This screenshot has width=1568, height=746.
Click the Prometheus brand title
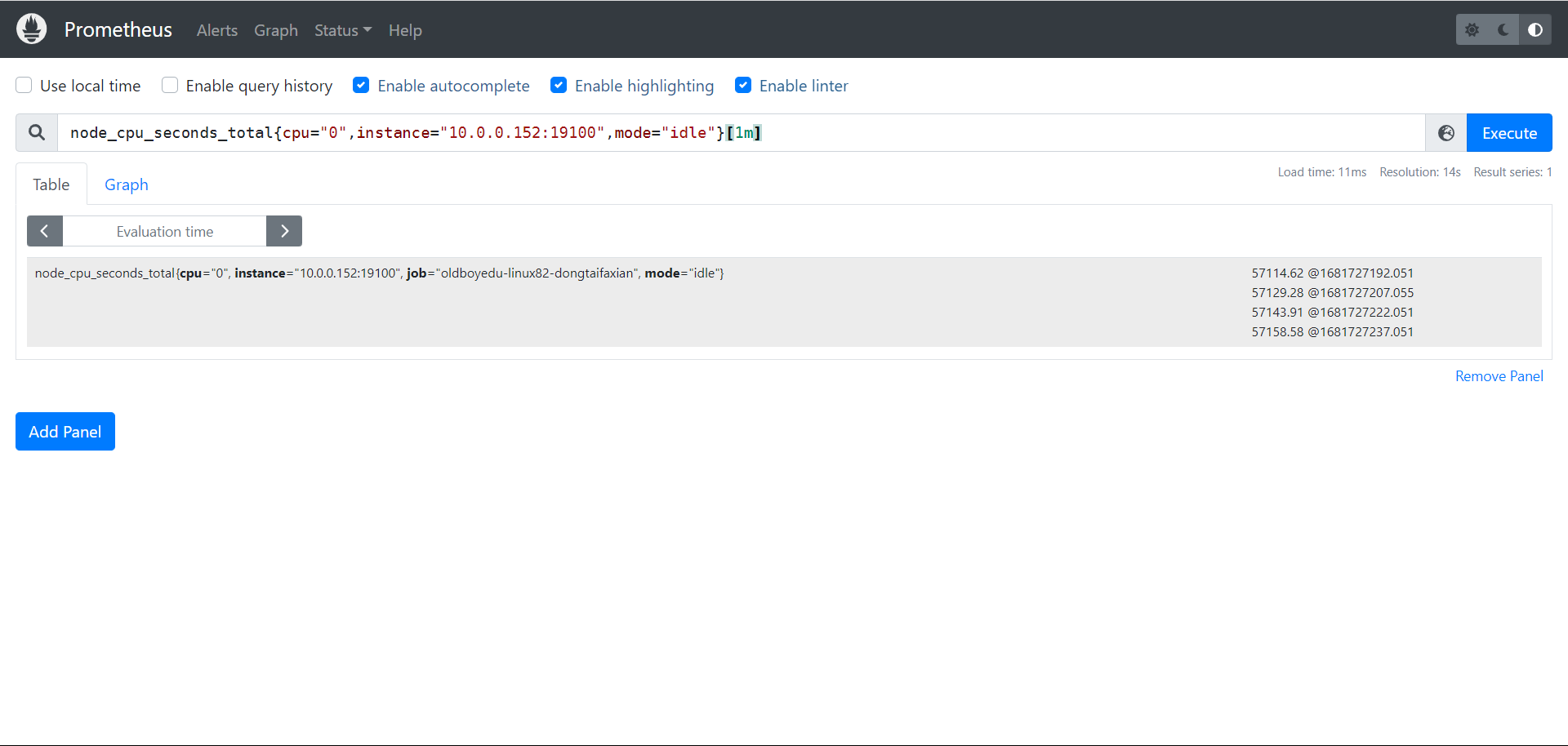(x=118, y=30)
